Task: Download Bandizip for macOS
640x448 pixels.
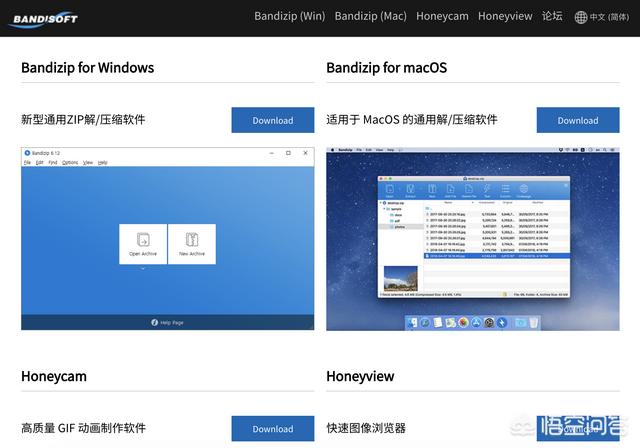Action: (x=578, y=120)
